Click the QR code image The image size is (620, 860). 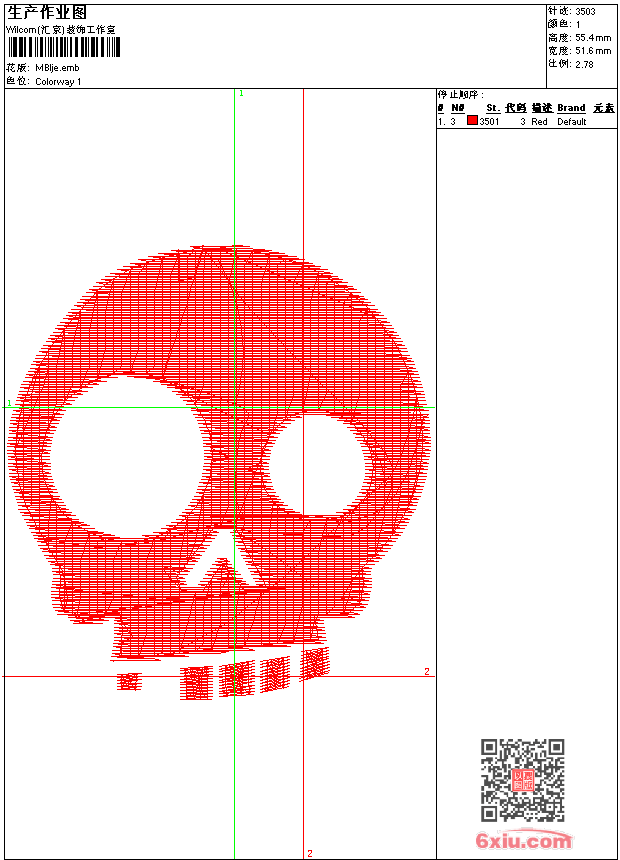[522, 780]
